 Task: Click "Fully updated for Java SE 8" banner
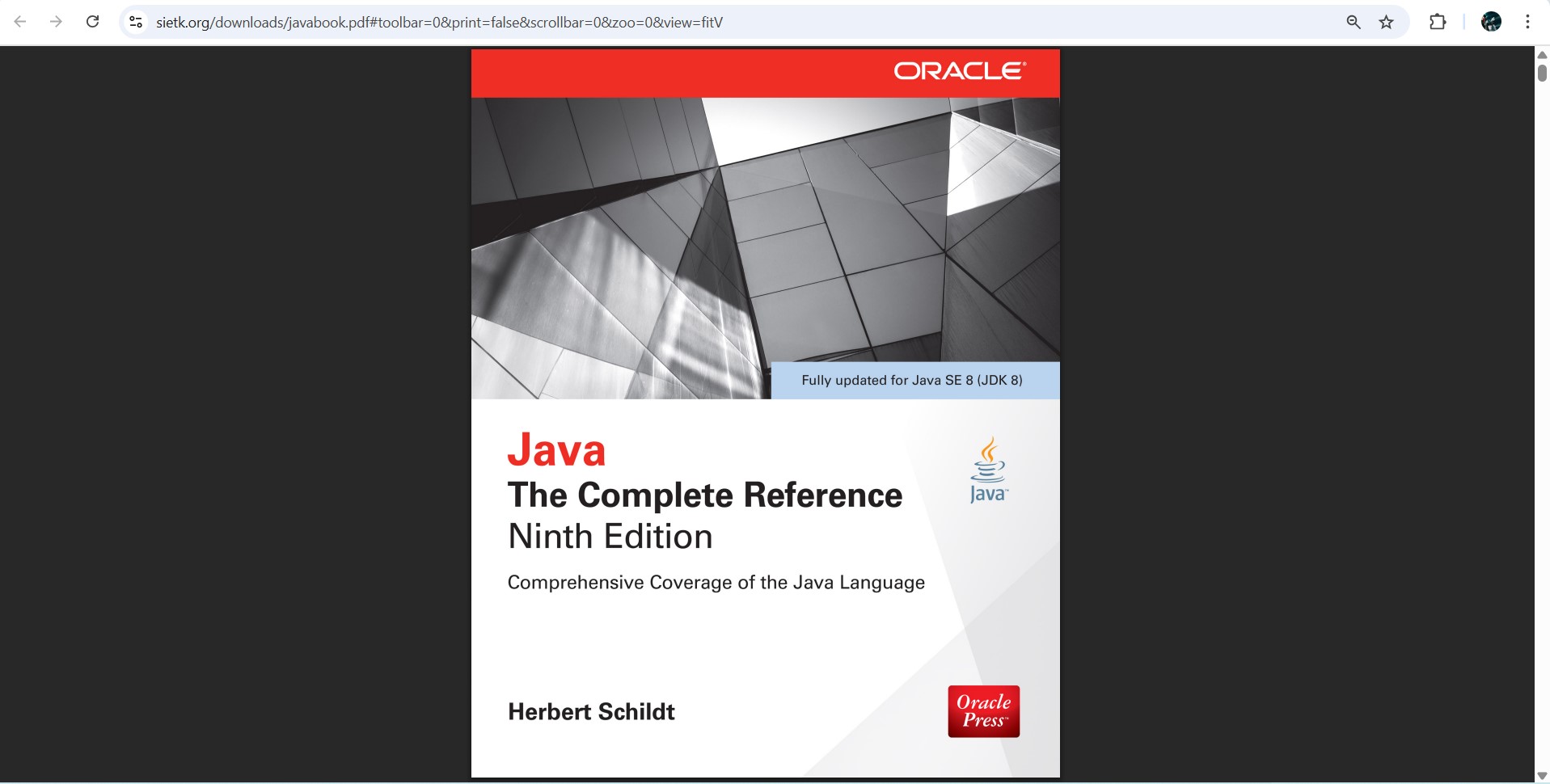915,380
